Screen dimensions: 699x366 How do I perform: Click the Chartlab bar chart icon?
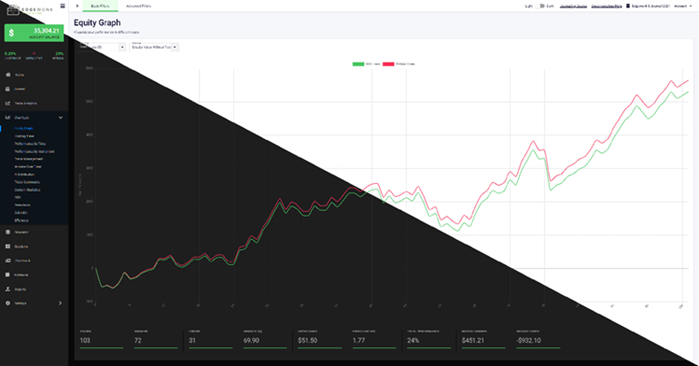pyautogui.click(x=8, y=117)
